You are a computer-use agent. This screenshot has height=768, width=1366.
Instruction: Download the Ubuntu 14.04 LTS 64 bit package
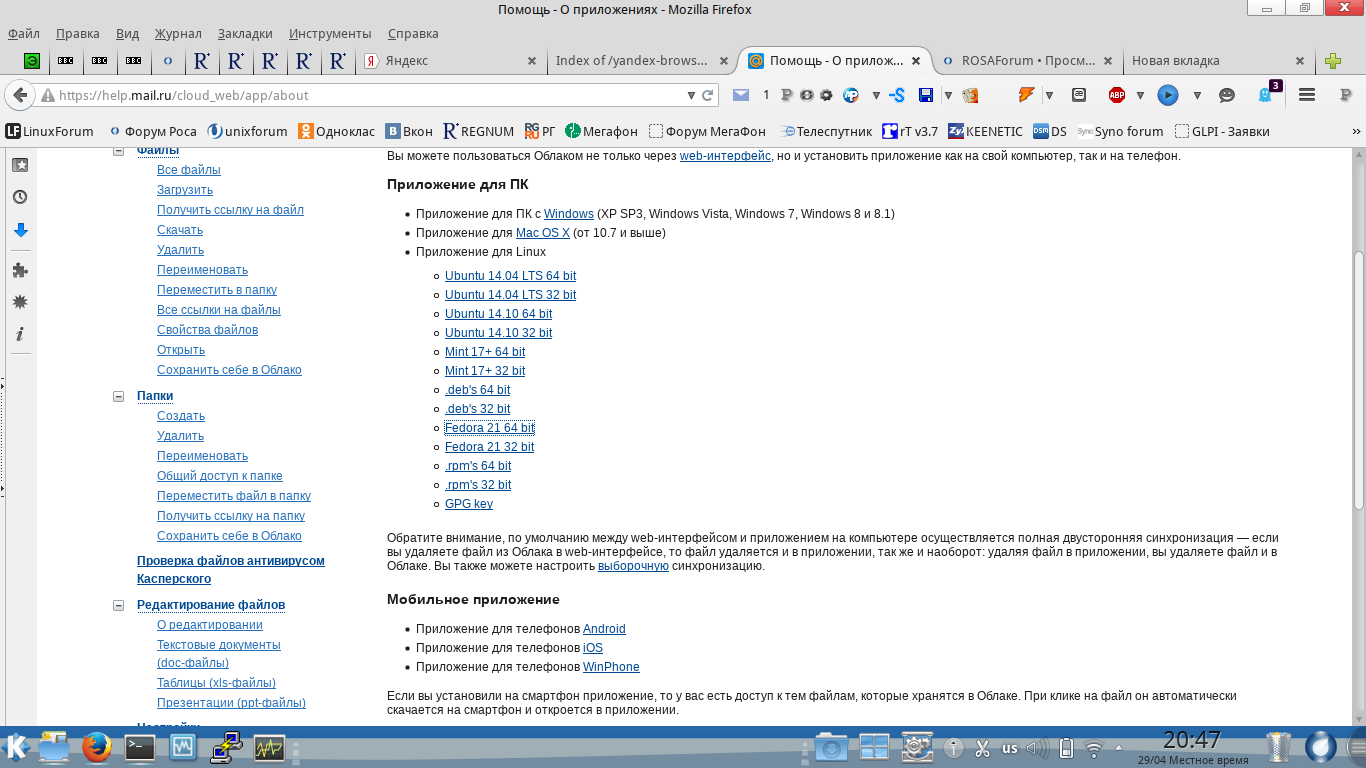(x=510, y=276)
